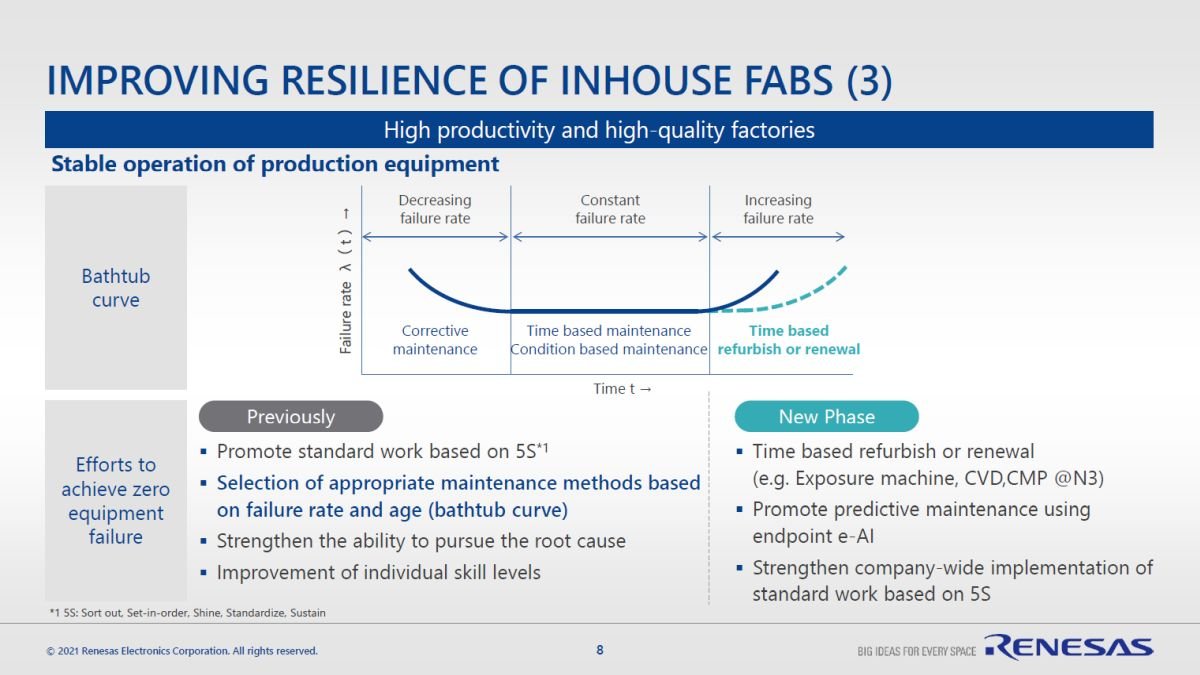1200x675 pixels.
Task: Click the page number 8
Action: (600, 650)
